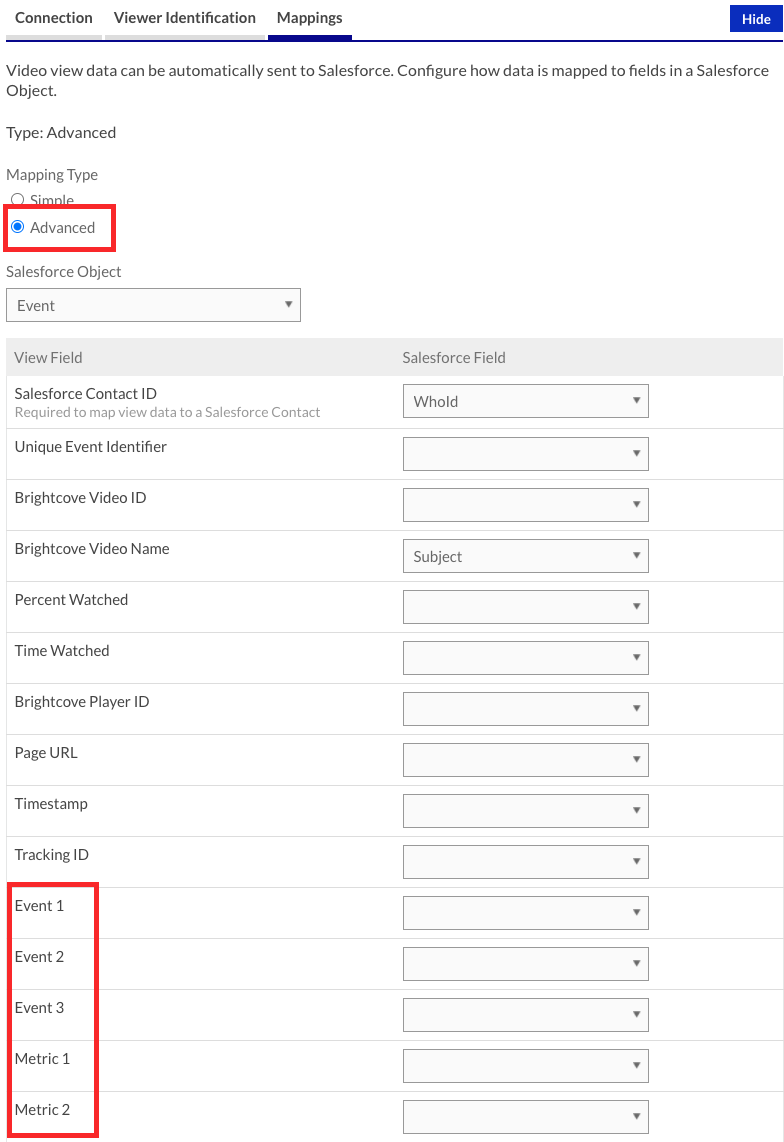Open the Time Watched dropdown

pos(525,657)
